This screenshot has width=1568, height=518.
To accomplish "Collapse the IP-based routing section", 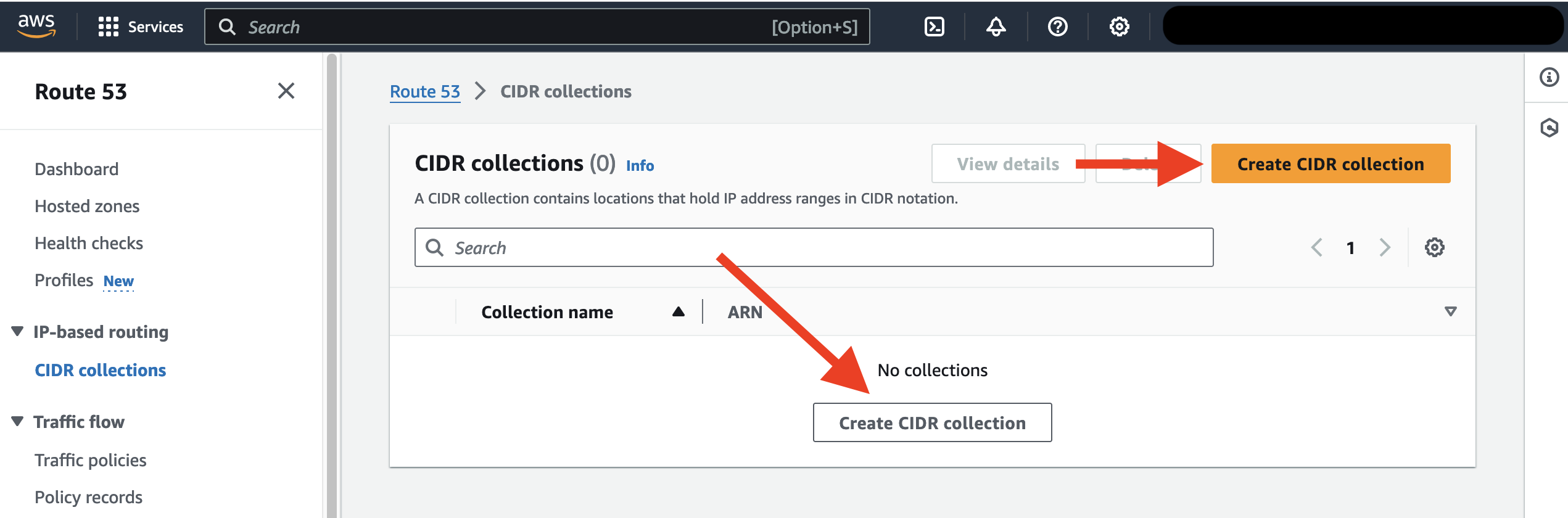I will (x=17, y=331).
